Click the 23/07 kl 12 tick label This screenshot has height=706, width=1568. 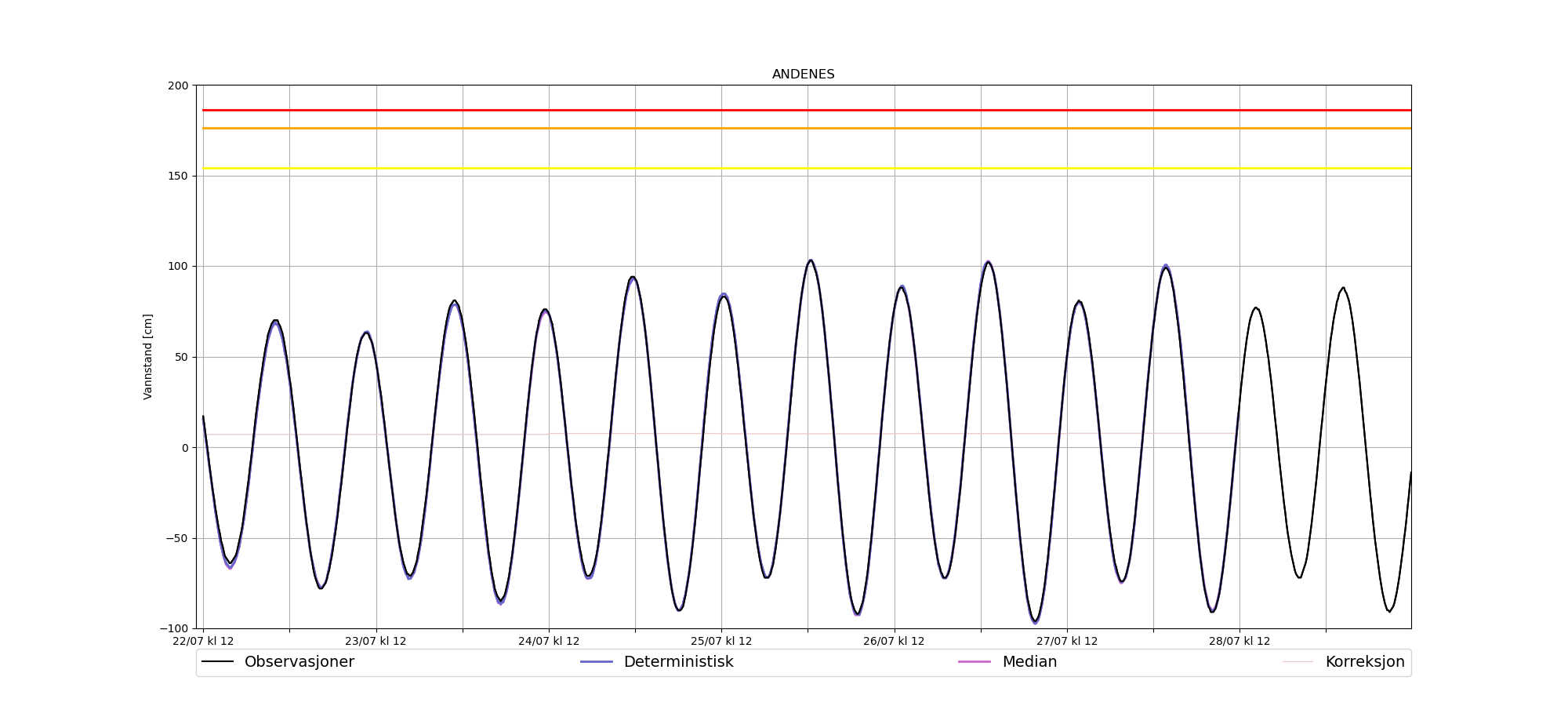pos(376,642)
